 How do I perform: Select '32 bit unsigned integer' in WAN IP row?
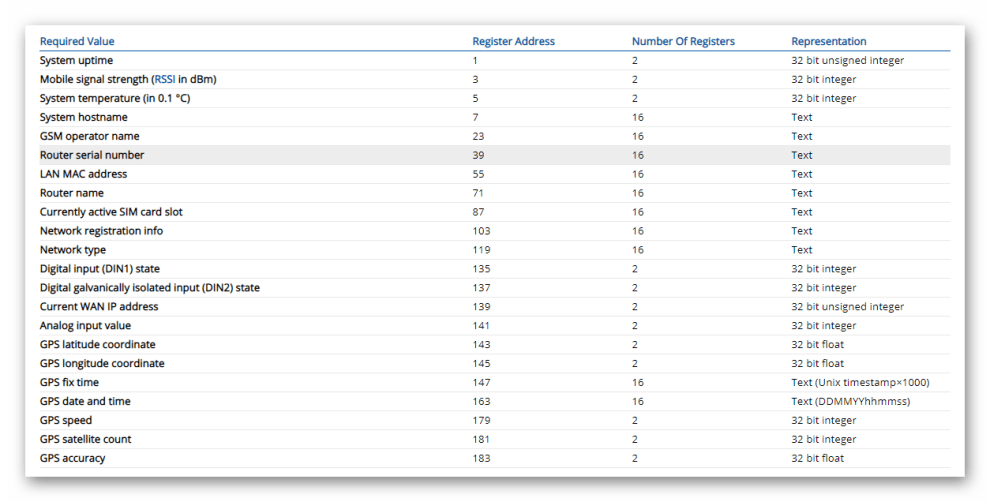tap(847, 307)
